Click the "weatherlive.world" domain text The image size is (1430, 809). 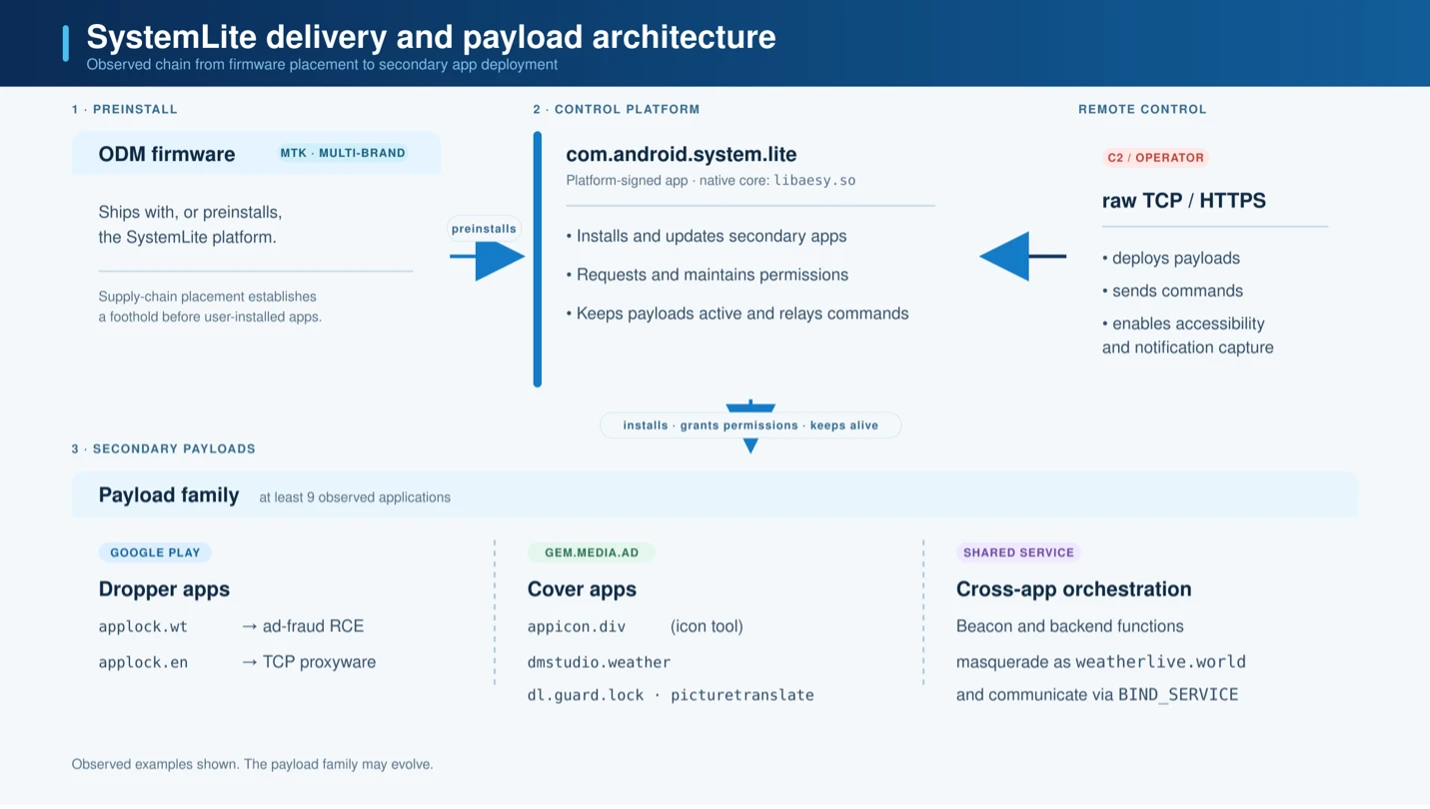[x=1160, y=662]
